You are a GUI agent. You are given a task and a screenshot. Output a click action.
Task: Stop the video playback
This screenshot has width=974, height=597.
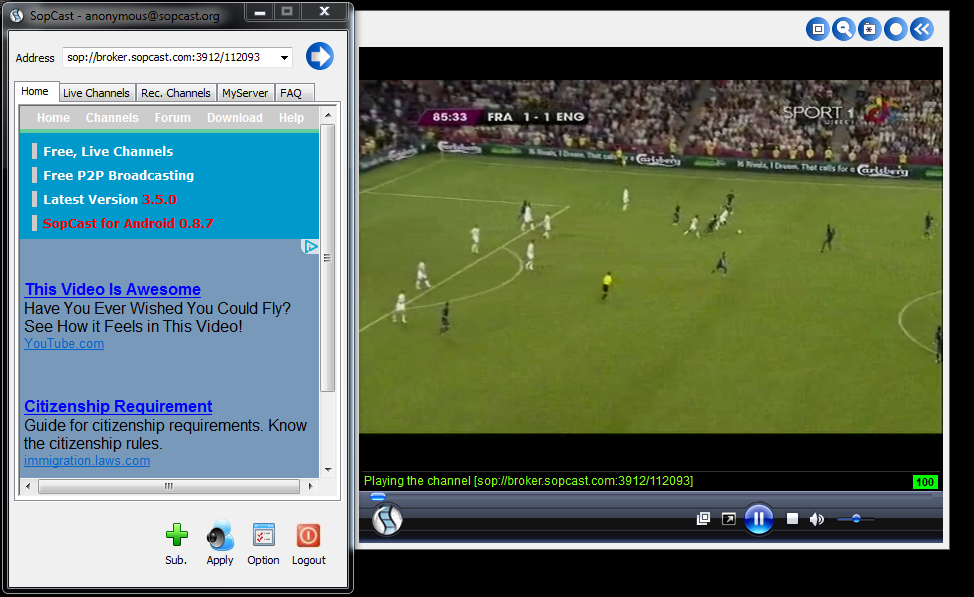(792, 518)
